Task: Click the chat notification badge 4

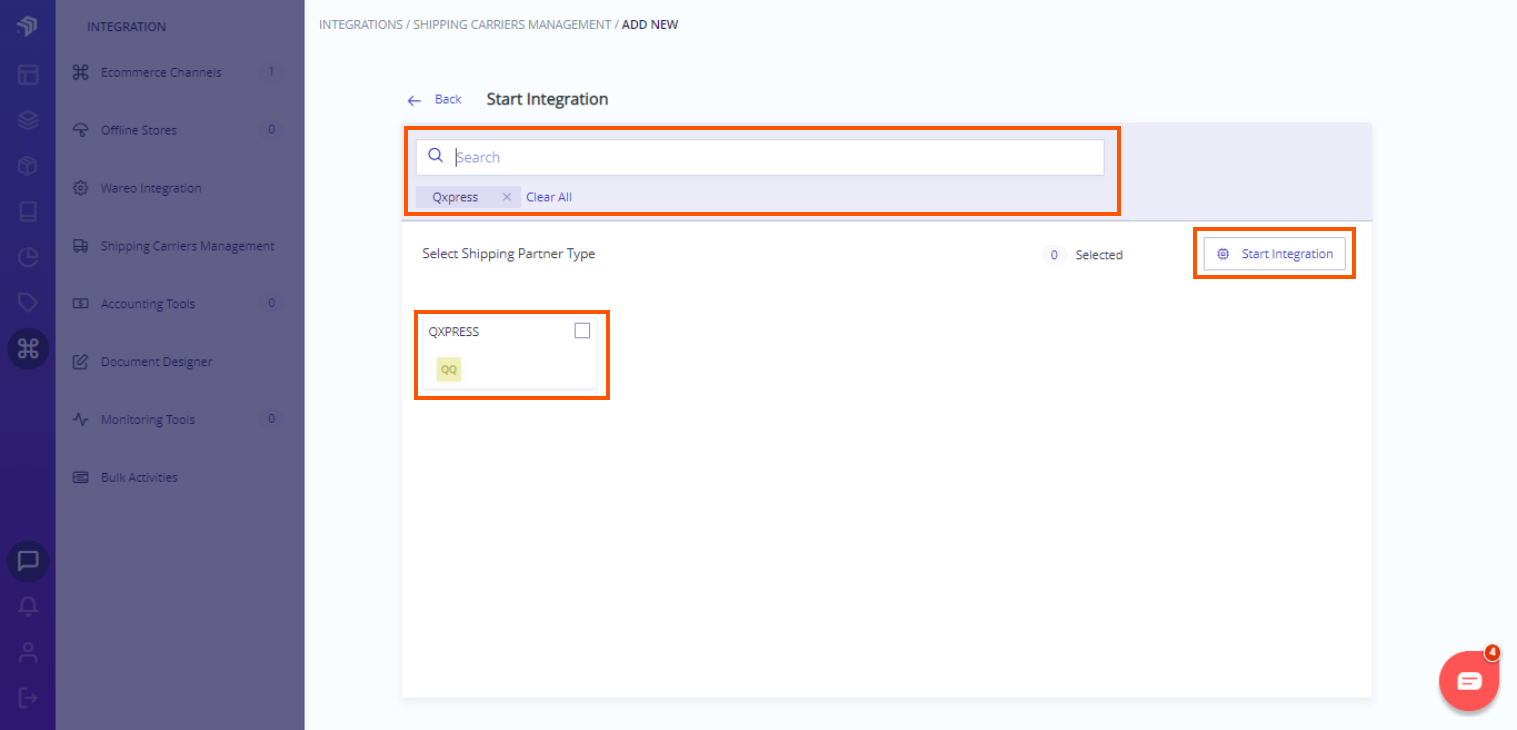Action: pyautogui.click(x=1492, y=653)
